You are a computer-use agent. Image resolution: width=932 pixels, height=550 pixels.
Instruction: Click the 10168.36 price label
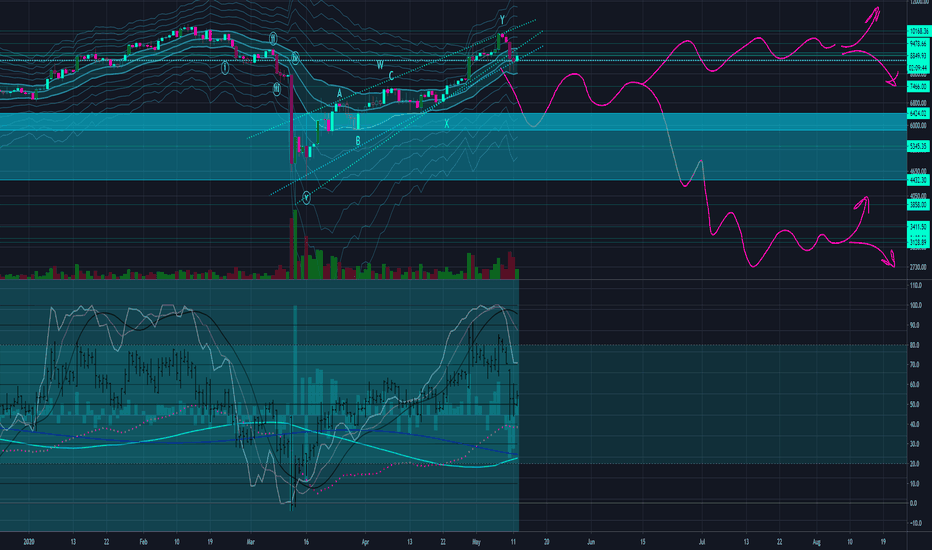[x=918, y=31]
